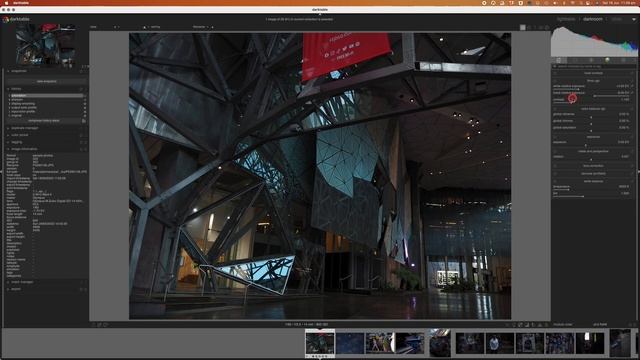640x360 pixels.
Task: Pick white relative exposure from image icon
Action: 632,87
